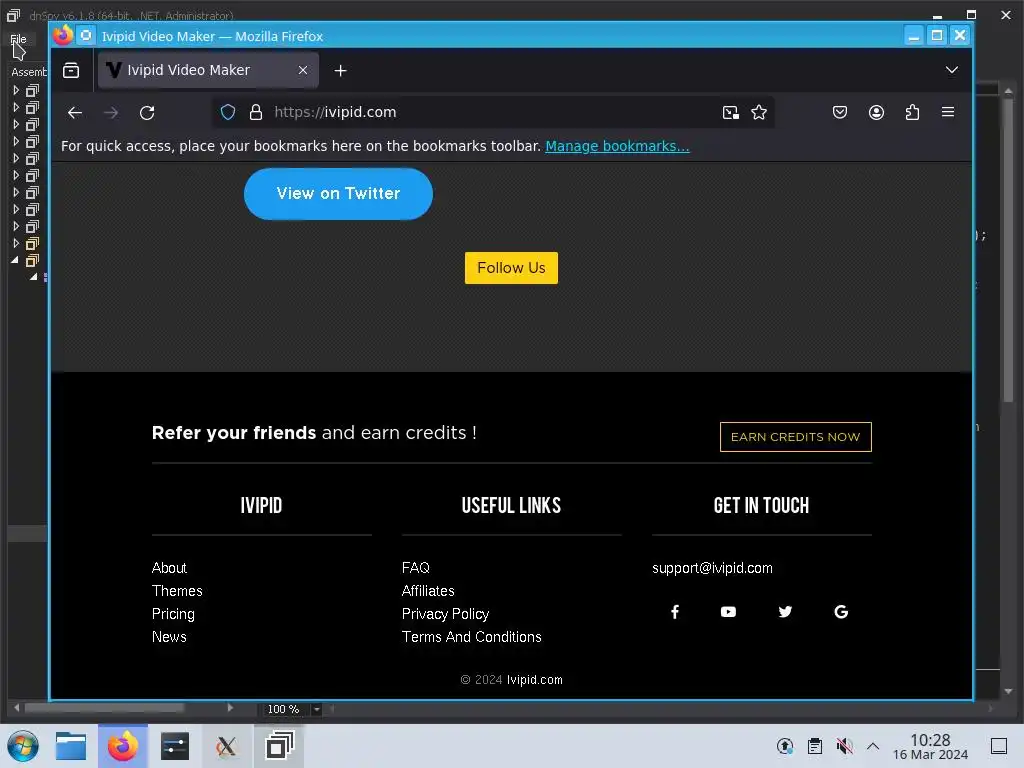Open Ivipid Twitter bird icon in footer
The width and height of the screenshot is (1024, 768).
(785, 611)
